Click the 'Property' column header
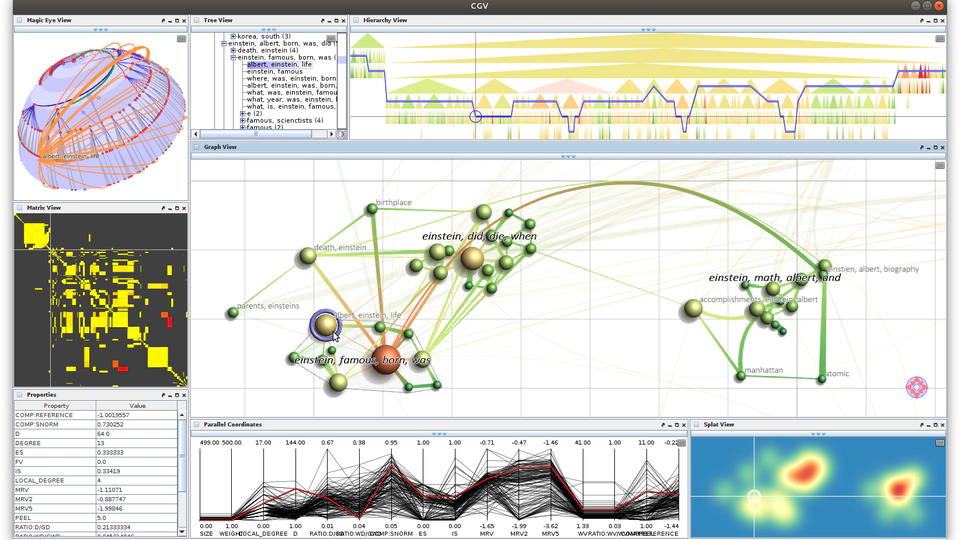The width and height of the screenshot is (960, 540). coord(56,406)
